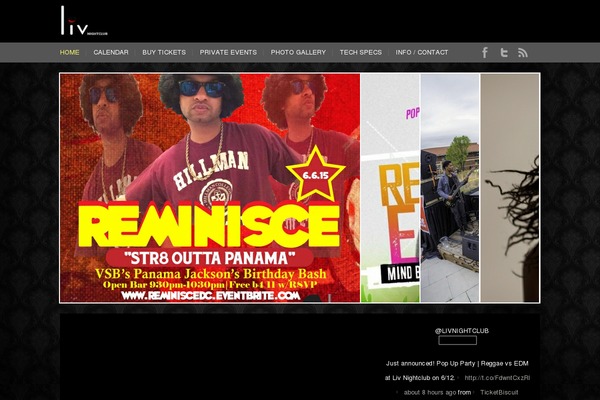Select the outdoor guitarist stage slide

450,188
